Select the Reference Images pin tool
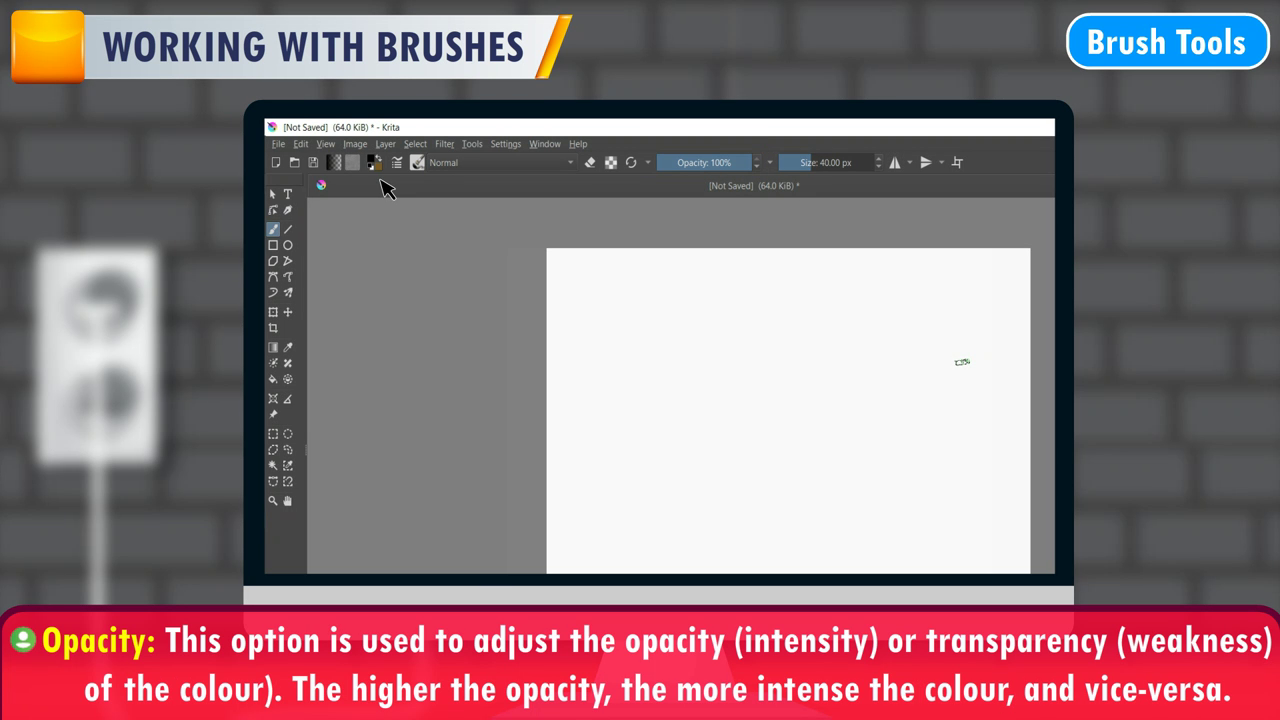1280x720 pixels. tap(272, 414)
